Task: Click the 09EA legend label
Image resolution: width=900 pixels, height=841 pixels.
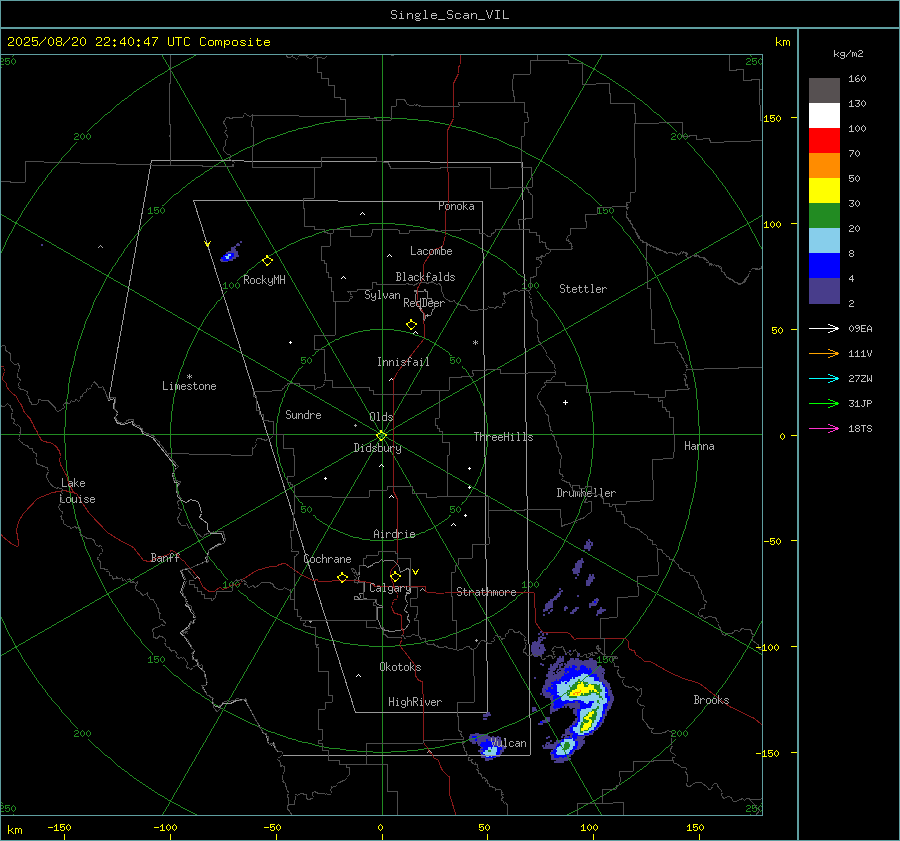Action: click(860, 328)
